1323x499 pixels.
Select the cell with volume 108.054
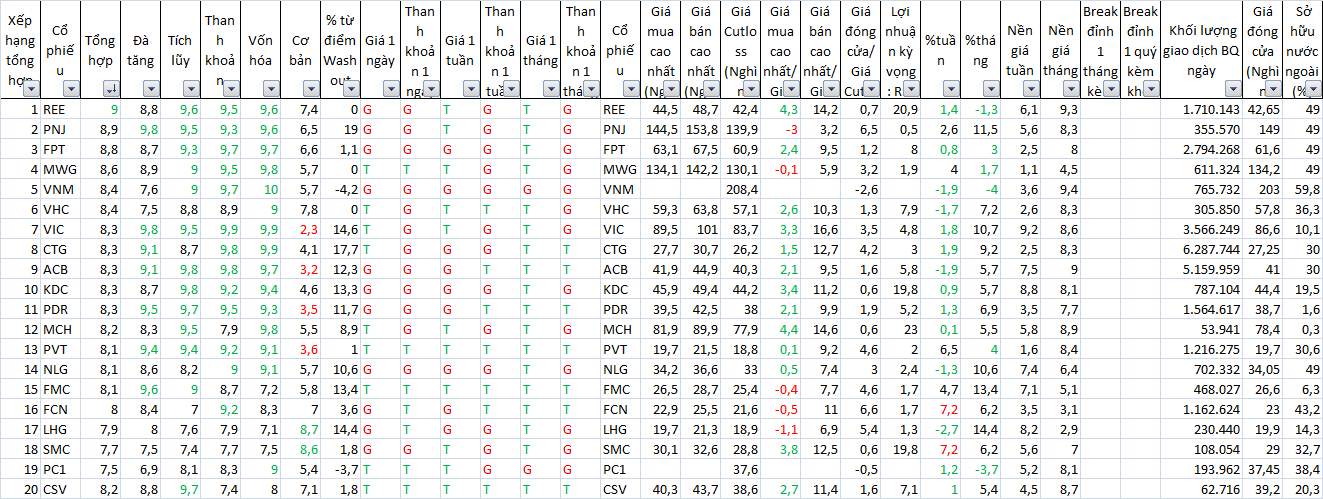[1201, 449]
